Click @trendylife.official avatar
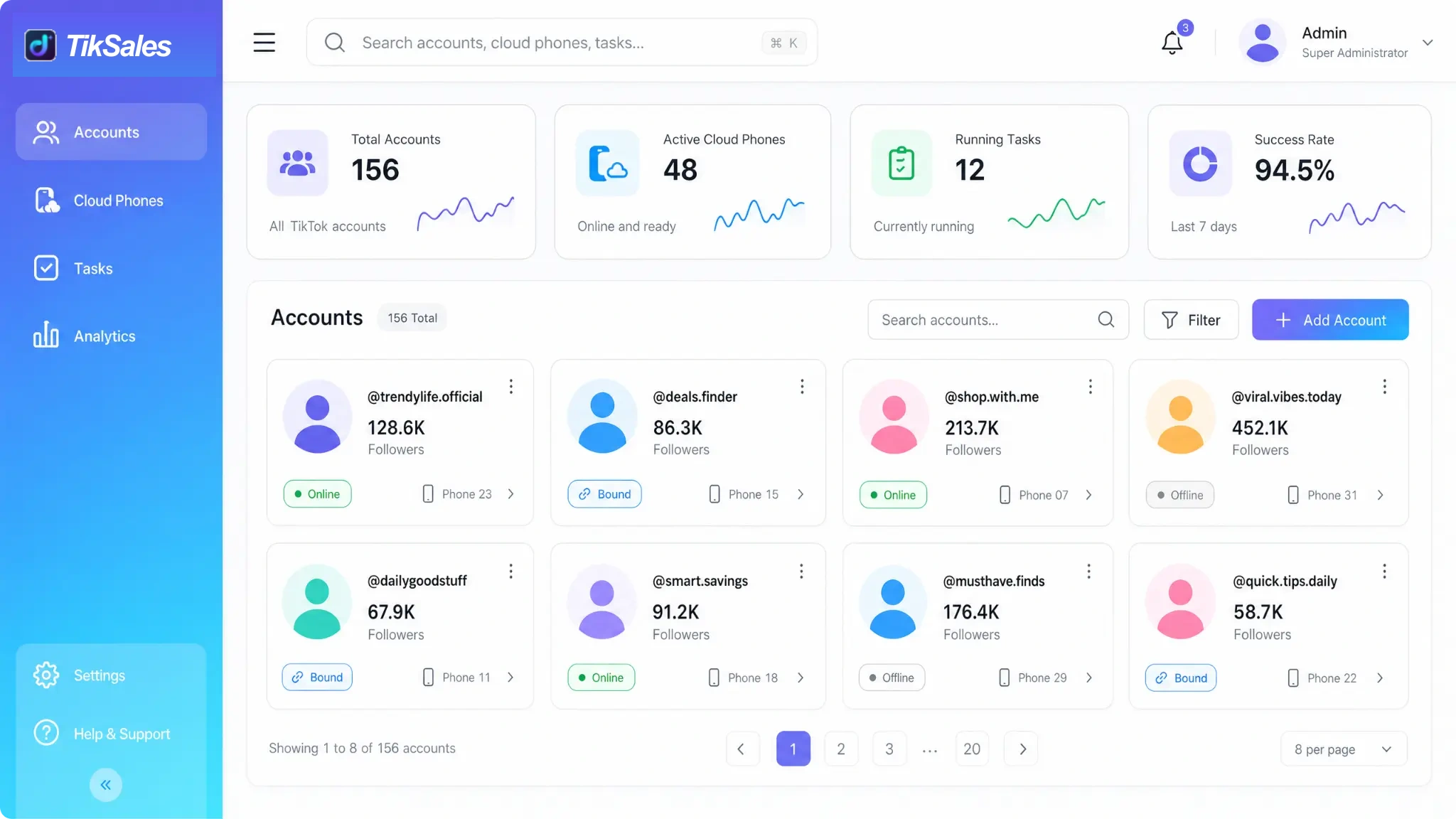 point(317,417)
